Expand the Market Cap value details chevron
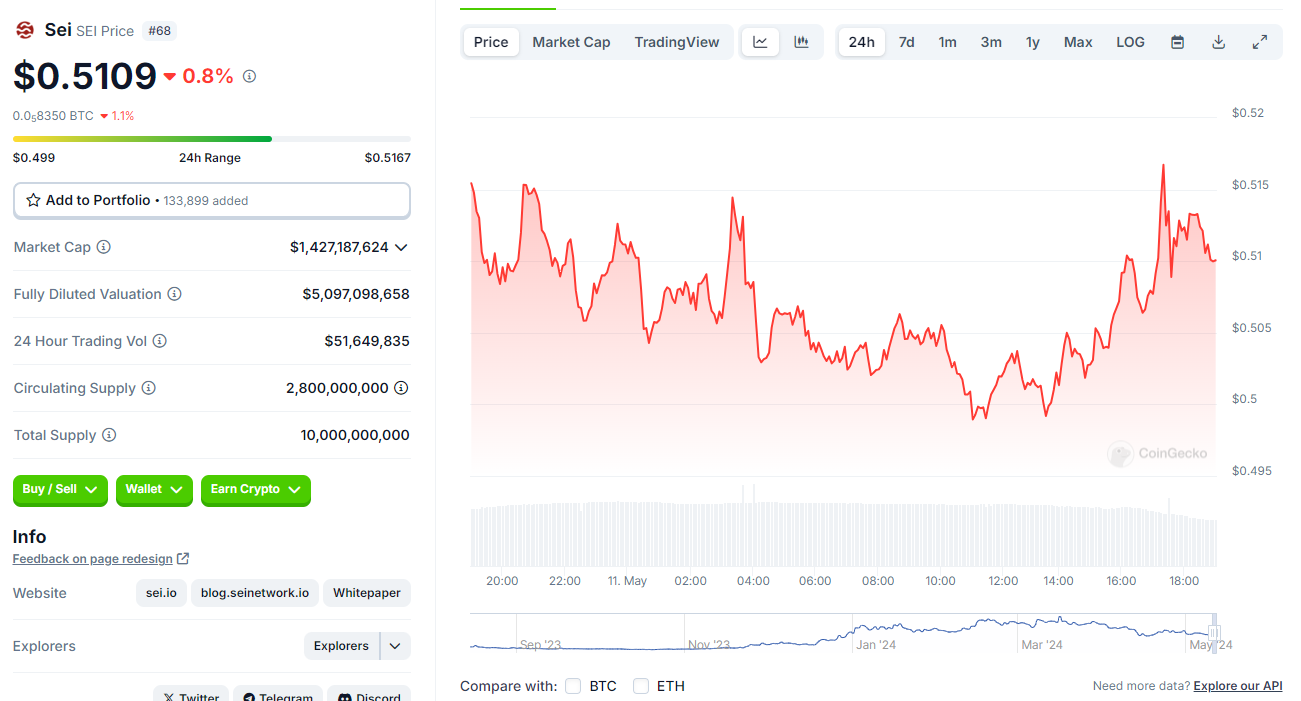The image size is (1301, 701). pos(401,247)
